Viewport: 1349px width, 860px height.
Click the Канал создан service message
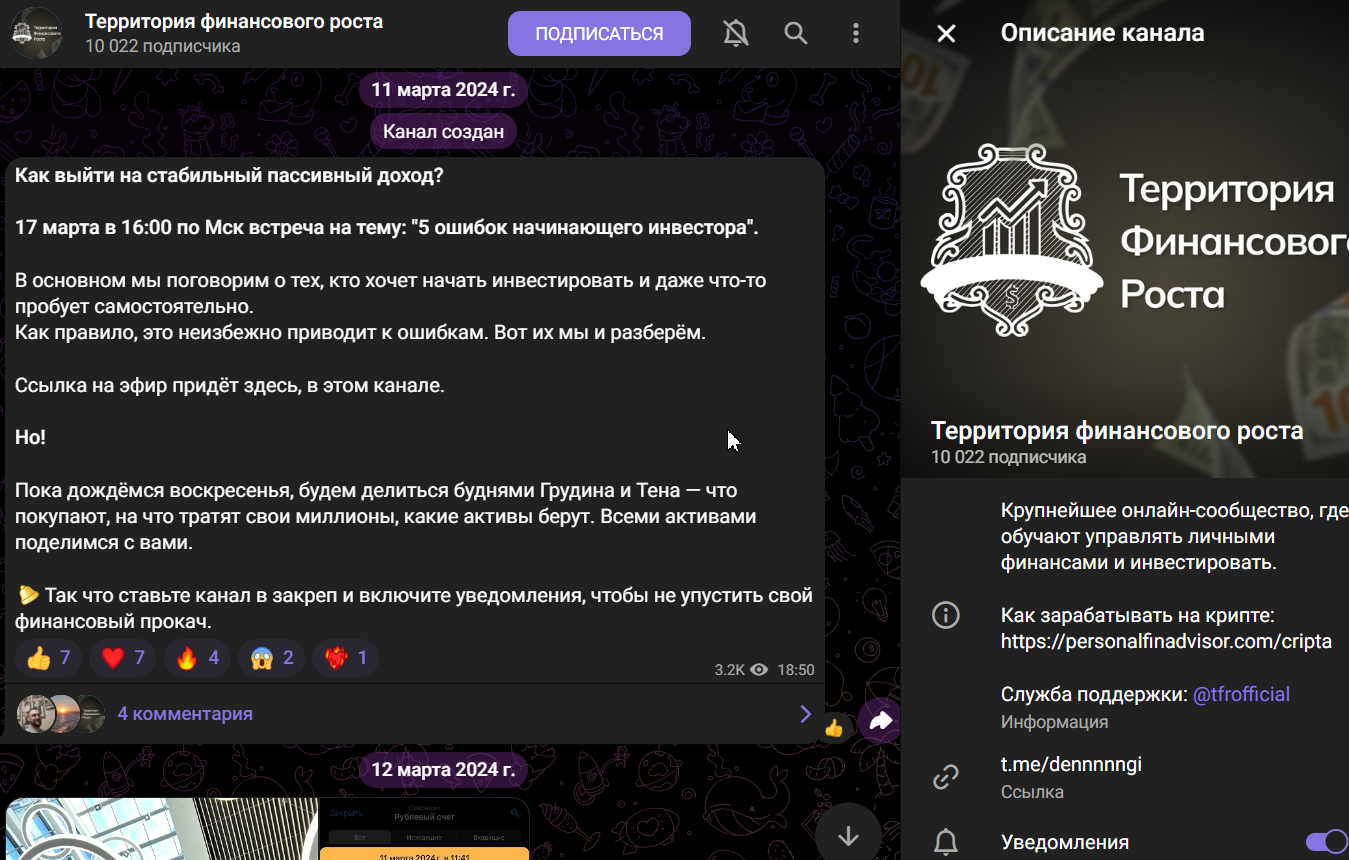click(x=443, y=131)
